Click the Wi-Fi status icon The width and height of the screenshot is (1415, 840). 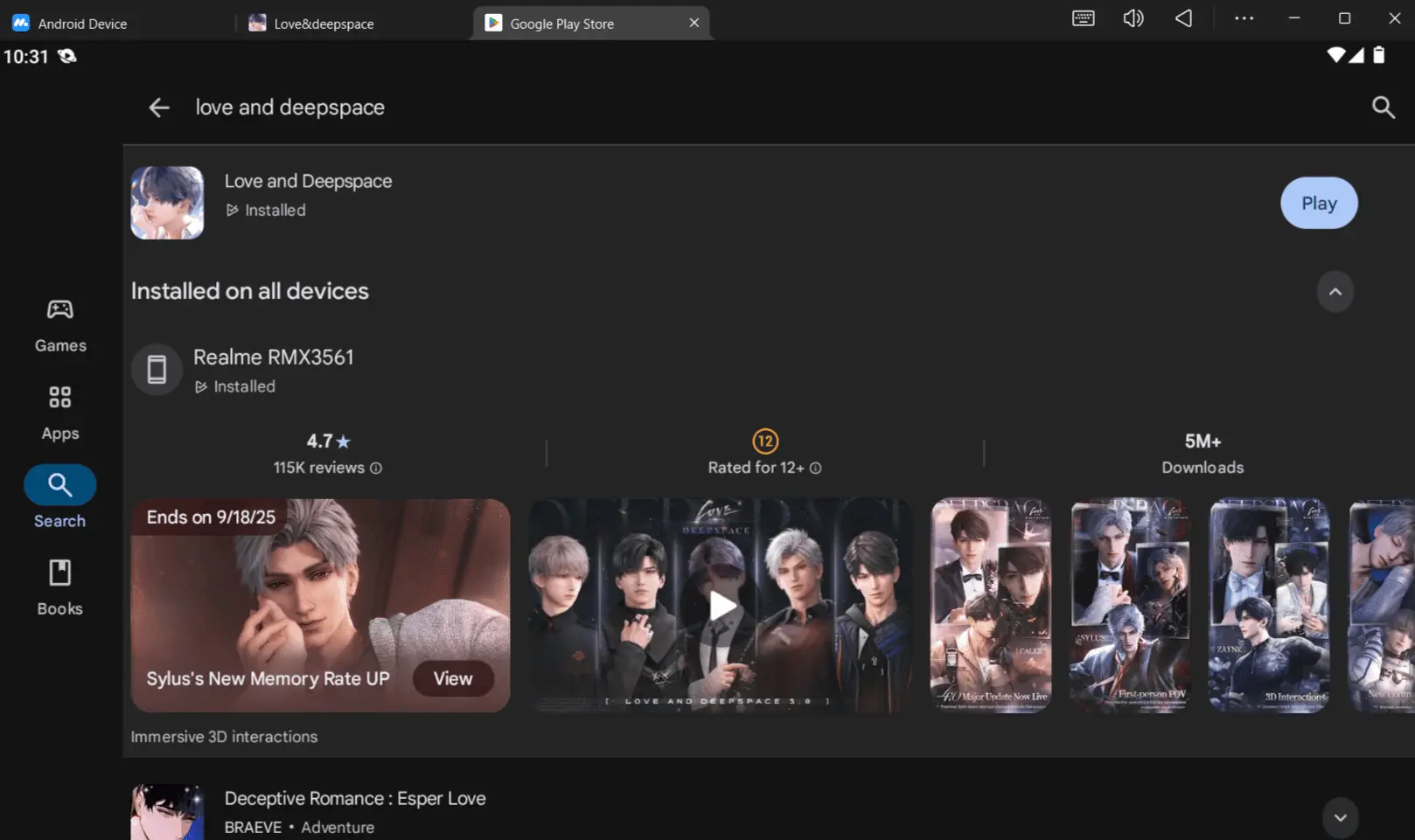coord(1335,55)
